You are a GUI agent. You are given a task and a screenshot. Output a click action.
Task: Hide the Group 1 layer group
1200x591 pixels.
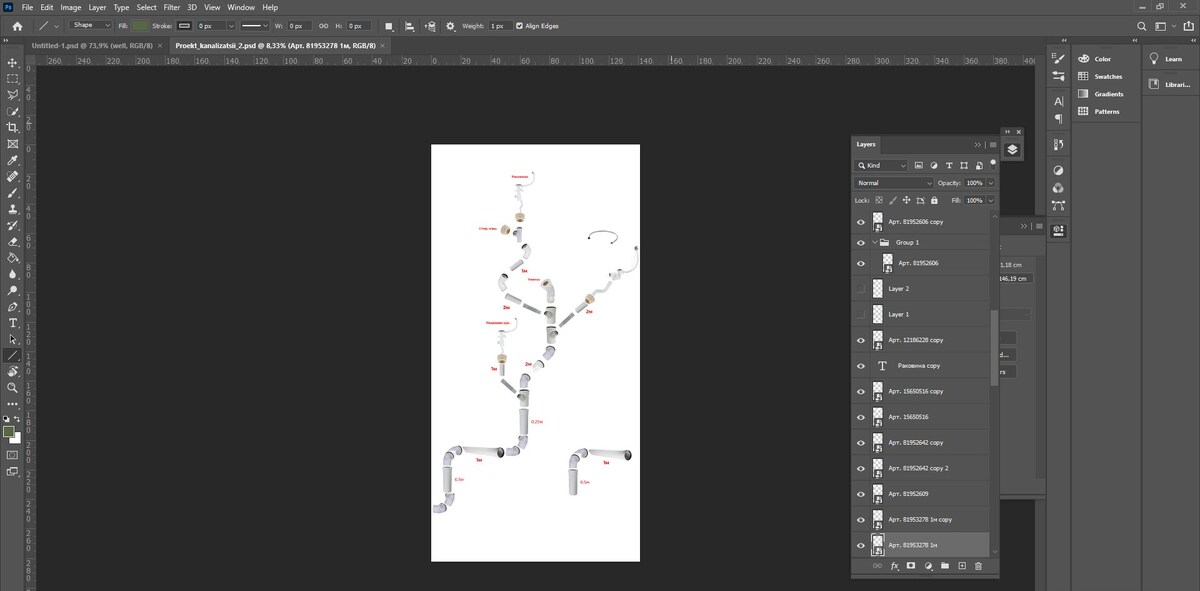coord(861,242)
